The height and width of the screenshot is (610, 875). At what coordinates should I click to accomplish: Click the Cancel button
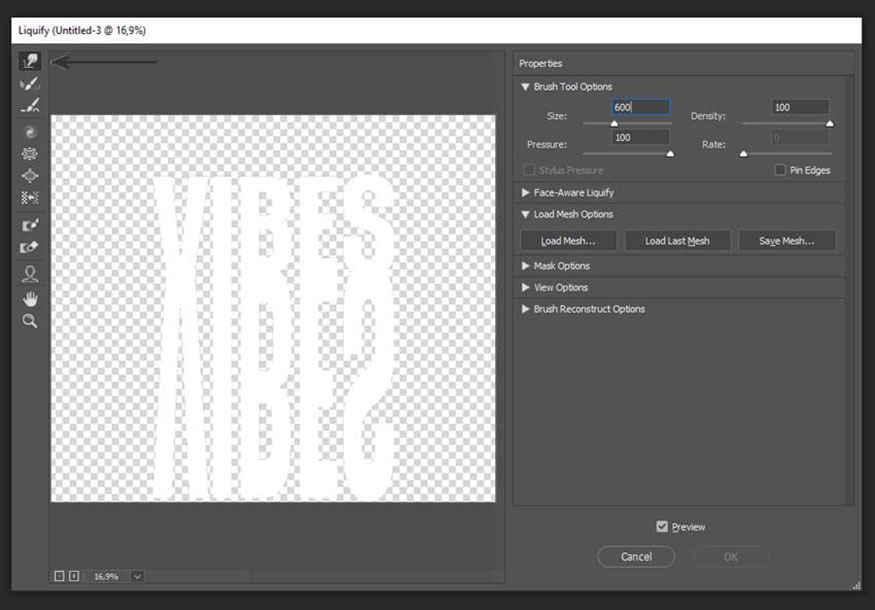tap(636, 556)
